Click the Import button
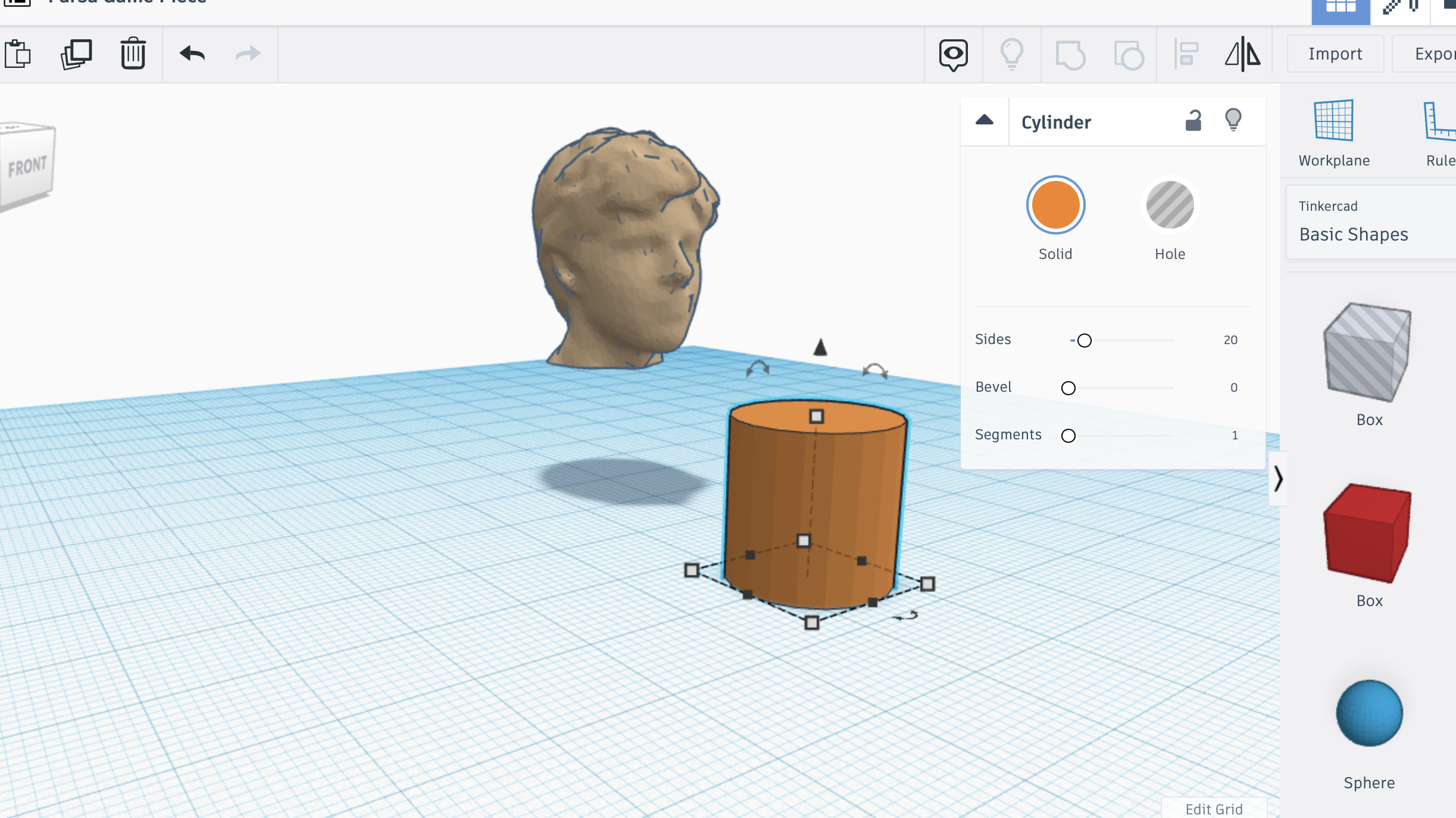 [x=1335, y=54]
